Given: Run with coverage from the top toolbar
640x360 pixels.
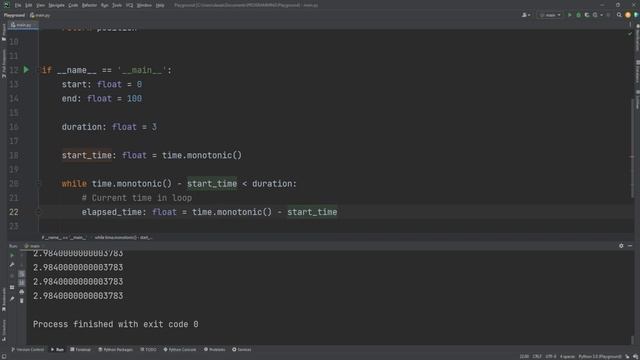Looking at the screenshot, I should click(587, 15).
